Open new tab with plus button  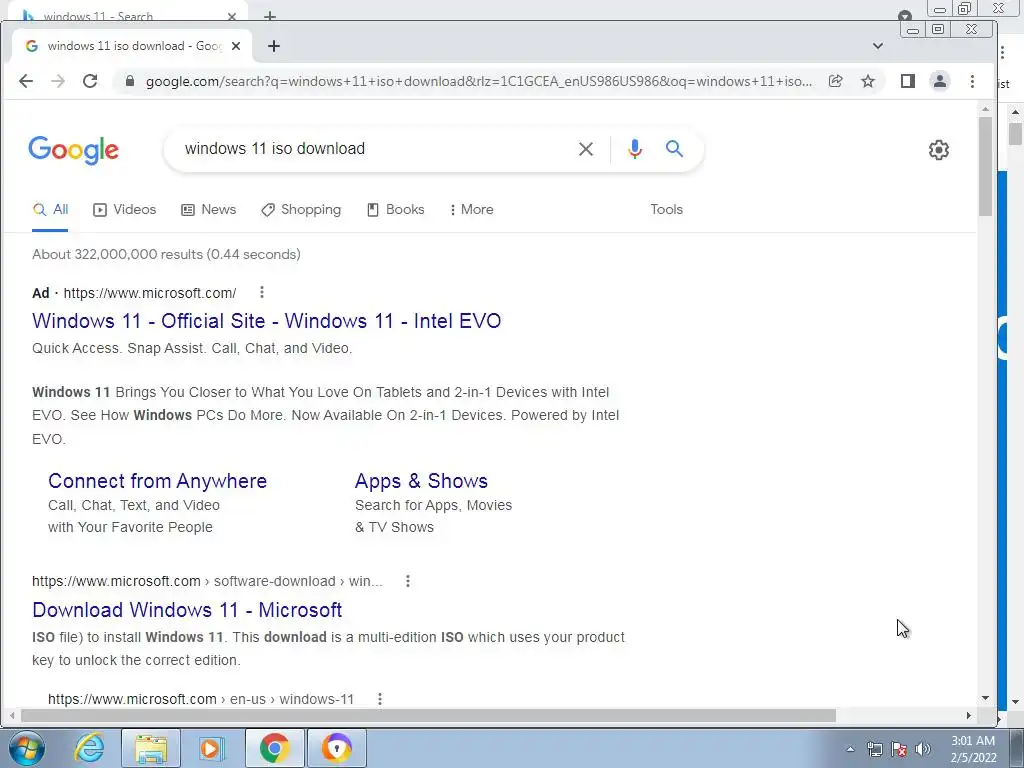coord(274,46)
